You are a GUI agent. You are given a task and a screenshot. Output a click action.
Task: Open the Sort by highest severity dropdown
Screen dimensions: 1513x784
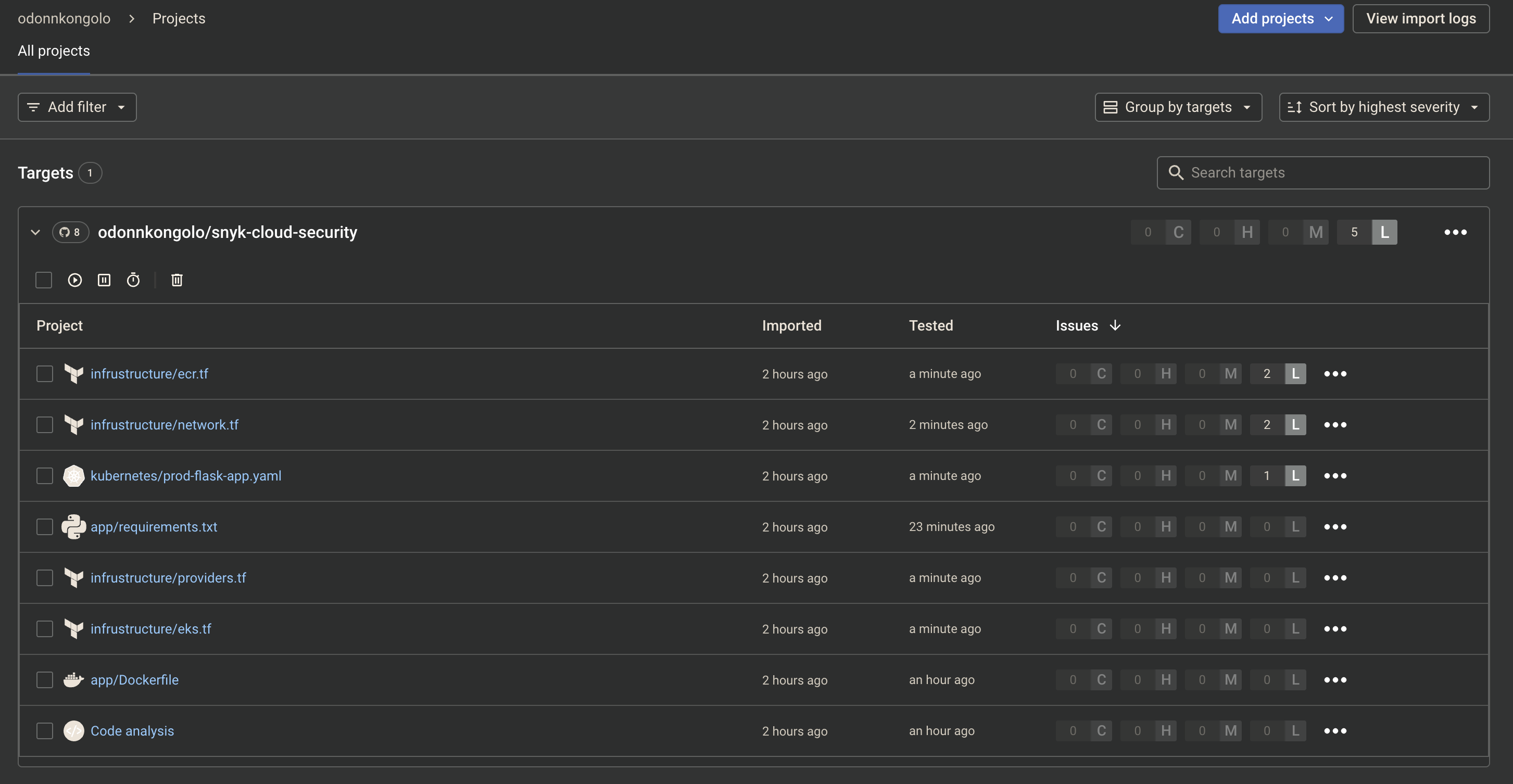coord(1384,107)
